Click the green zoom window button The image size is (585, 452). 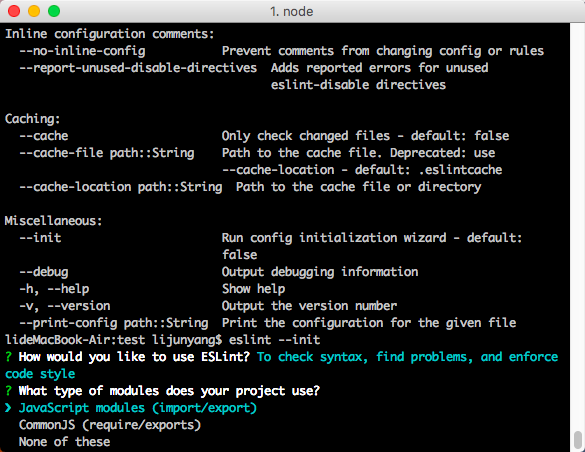tap(54, 11)
